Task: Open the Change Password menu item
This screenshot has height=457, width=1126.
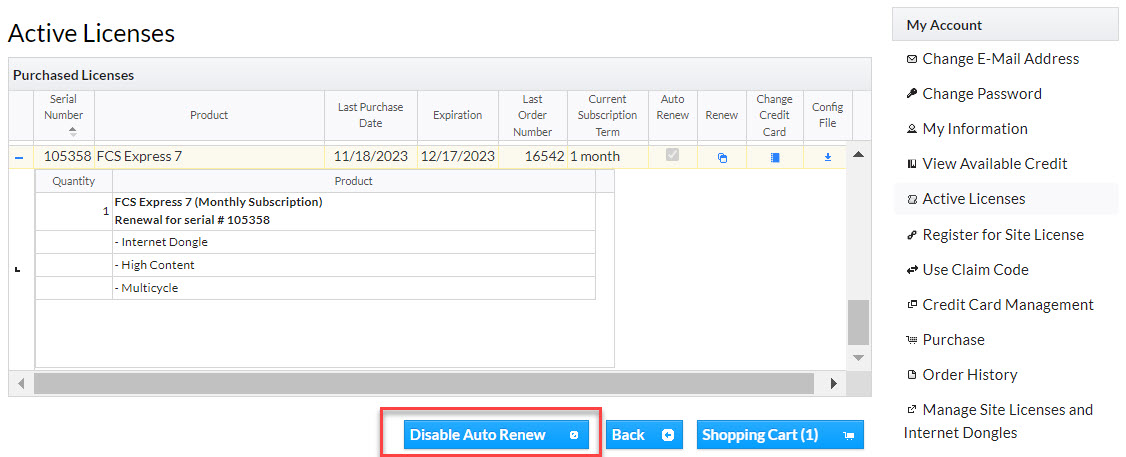Action: click(981, 94)
